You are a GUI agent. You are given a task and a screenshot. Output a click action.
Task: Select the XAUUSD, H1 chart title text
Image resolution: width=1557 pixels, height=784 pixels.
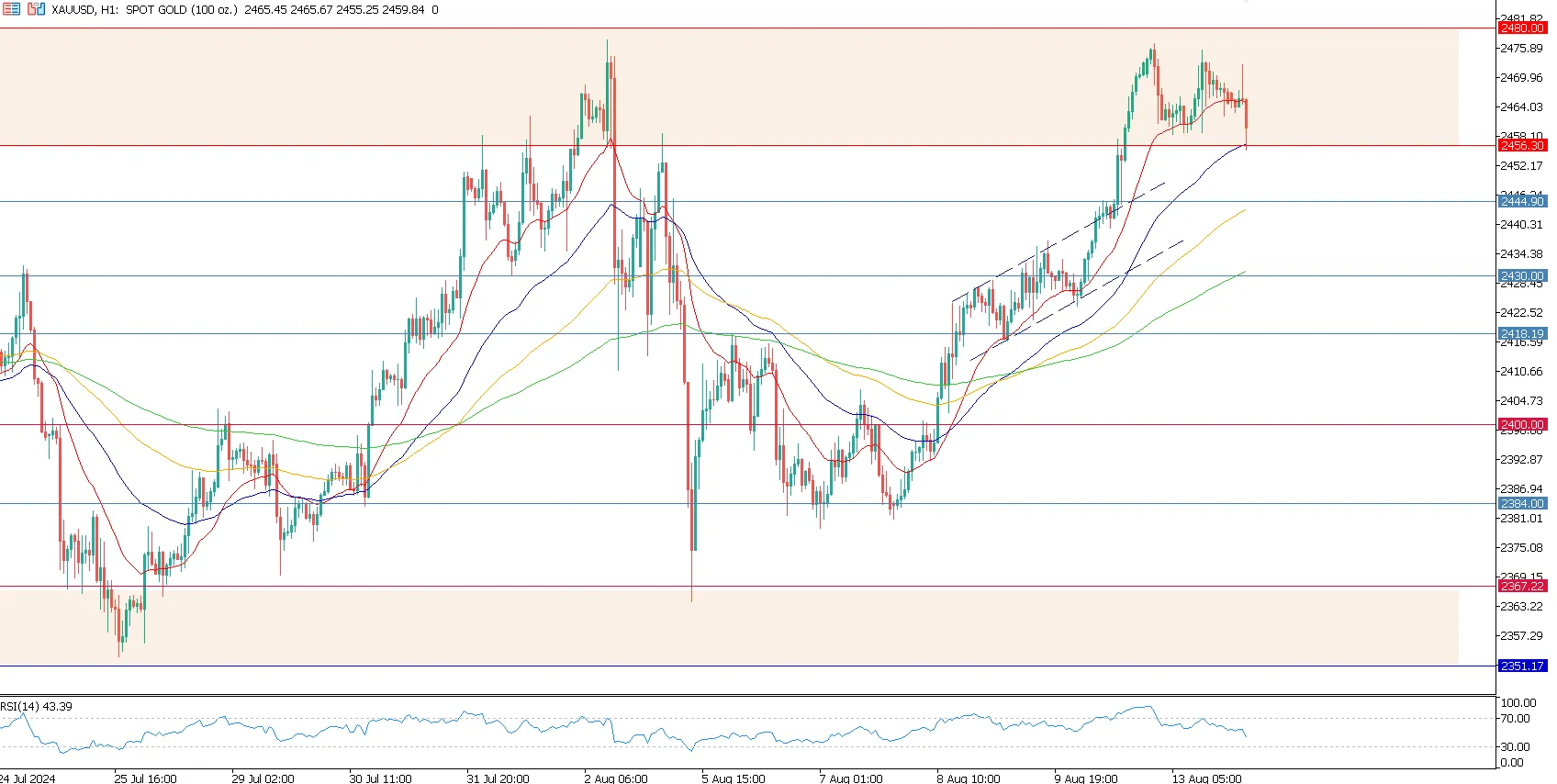[x=85, y=9]
